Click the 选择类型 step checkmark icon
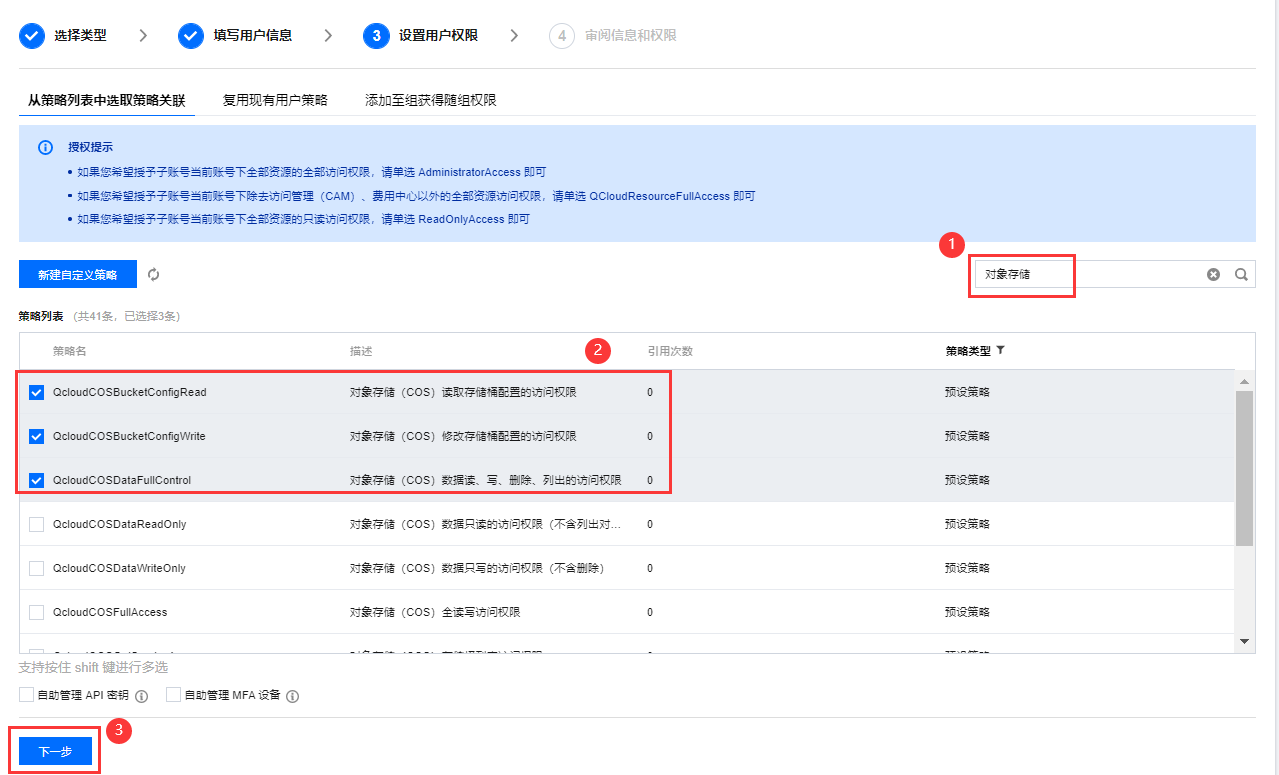This screenshot has height=775, width=1279. [32, 36]
